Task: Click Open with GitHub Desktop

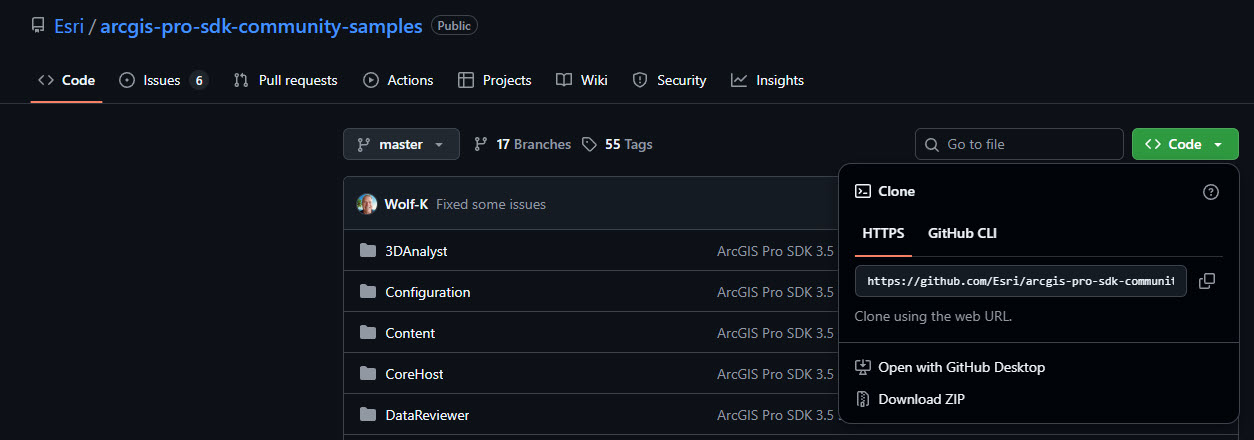Action: 961,367
